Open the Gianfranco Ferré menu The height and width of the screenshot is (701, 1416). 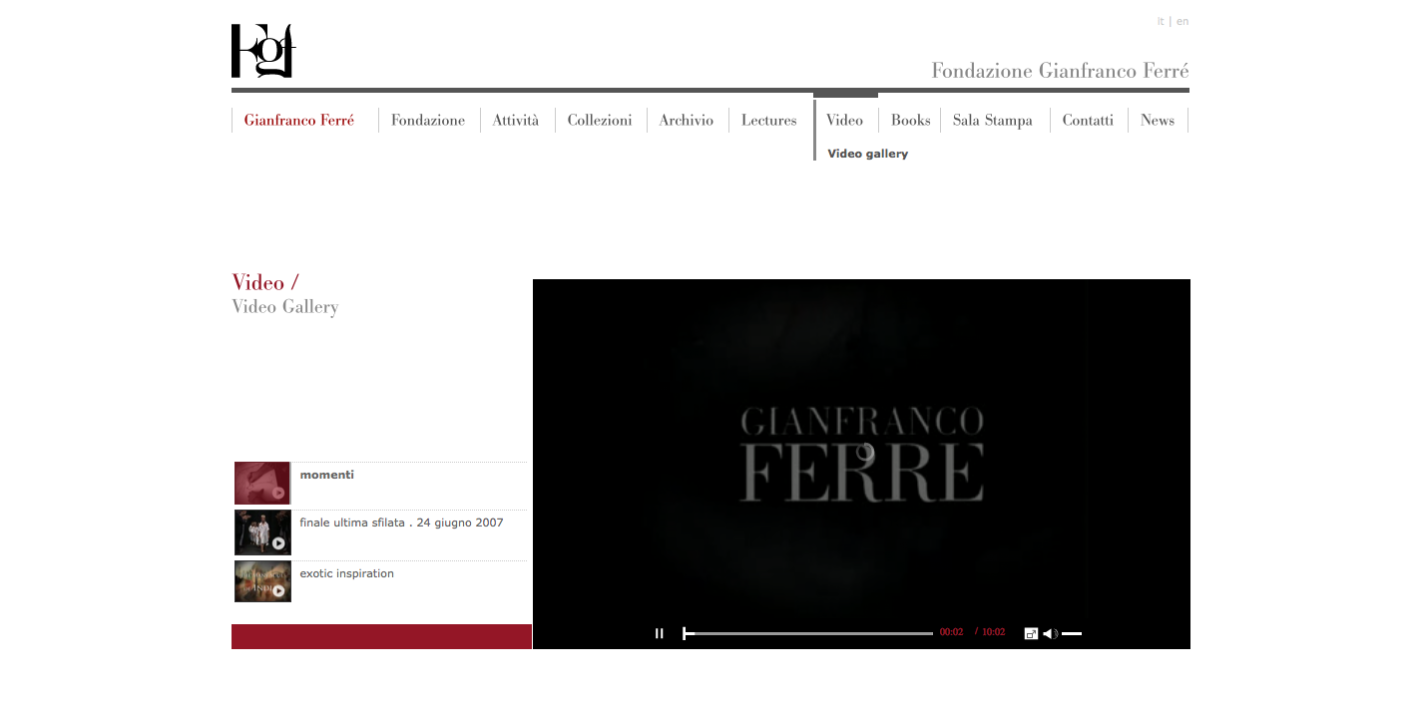coord(299,120)
